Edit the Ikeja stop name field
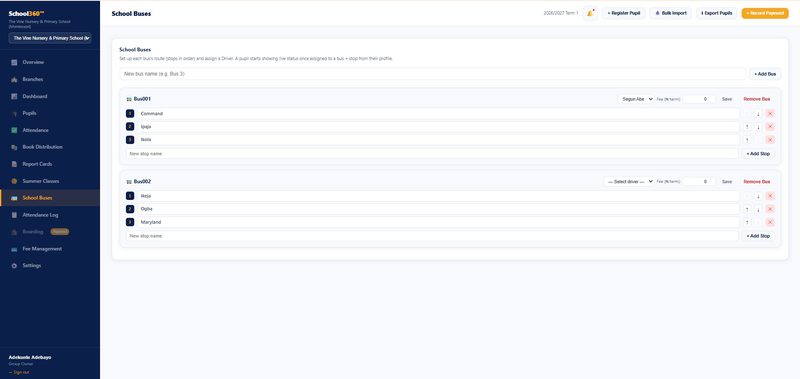800x379 pixels. click(438, 196)
